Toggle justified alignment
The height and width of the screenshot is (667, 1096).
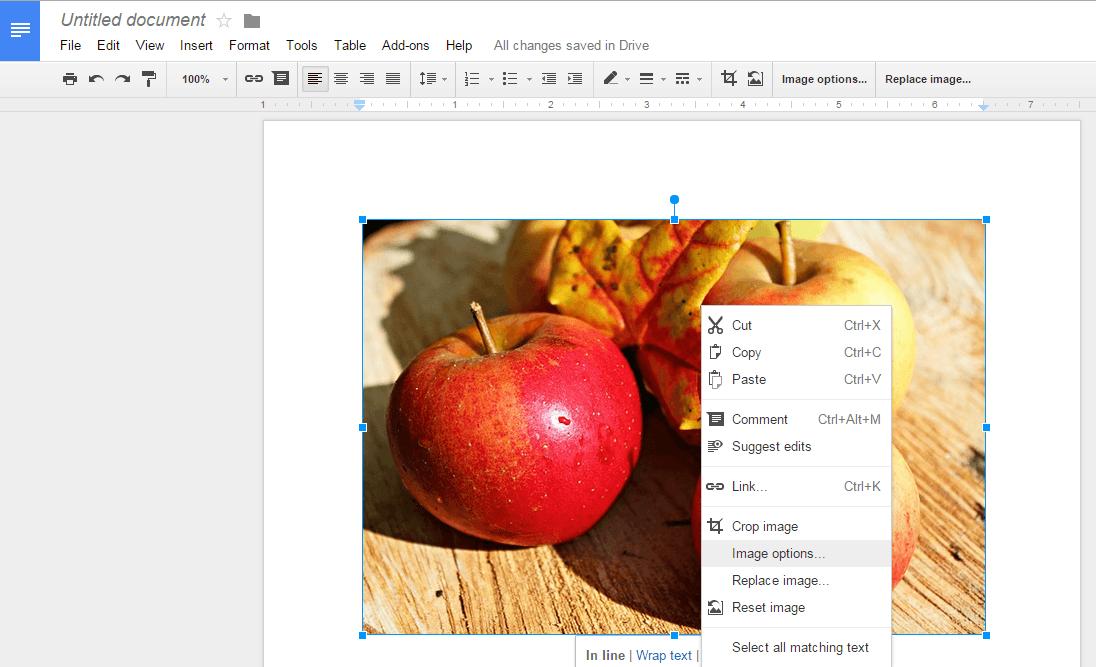point(393,78)
